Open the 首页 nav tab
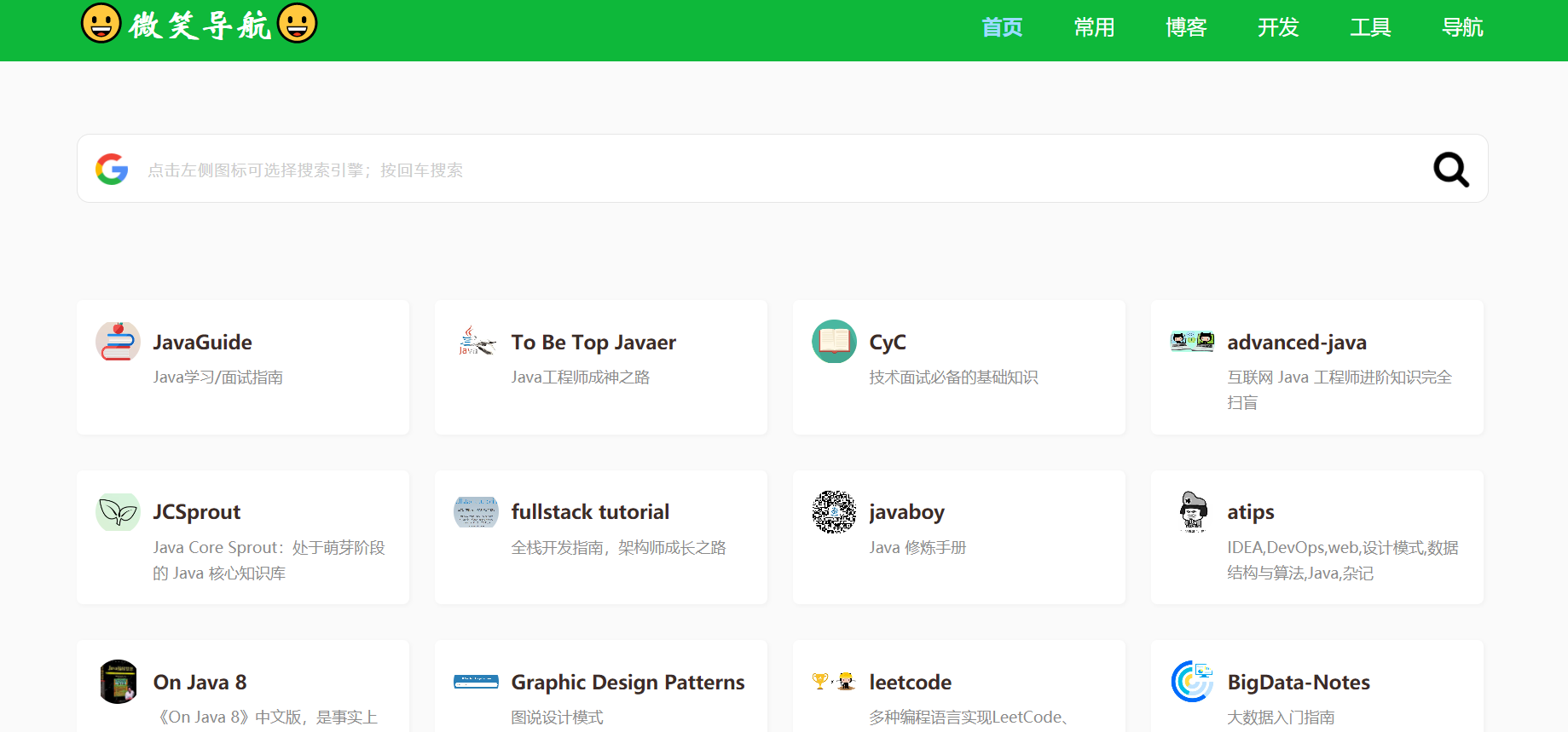1568x732 pixels. pyautogui.click(x=1002, y=27)
